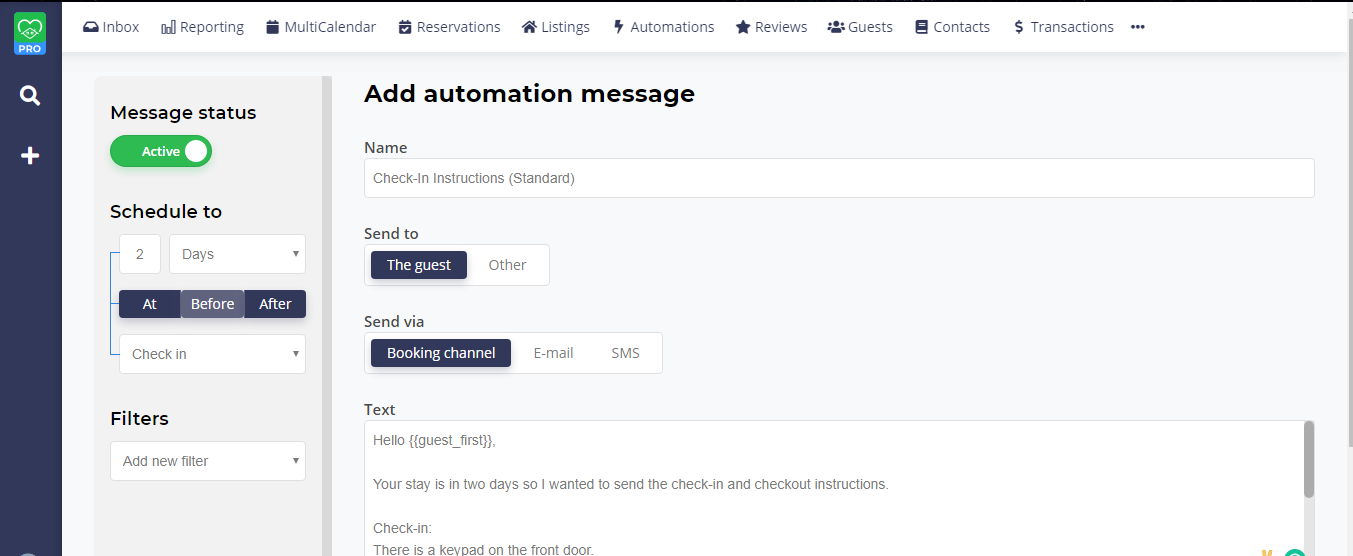Go to Listings via the house icon
The width and height of the screenshot is (1353, 556).
point(529,27)
